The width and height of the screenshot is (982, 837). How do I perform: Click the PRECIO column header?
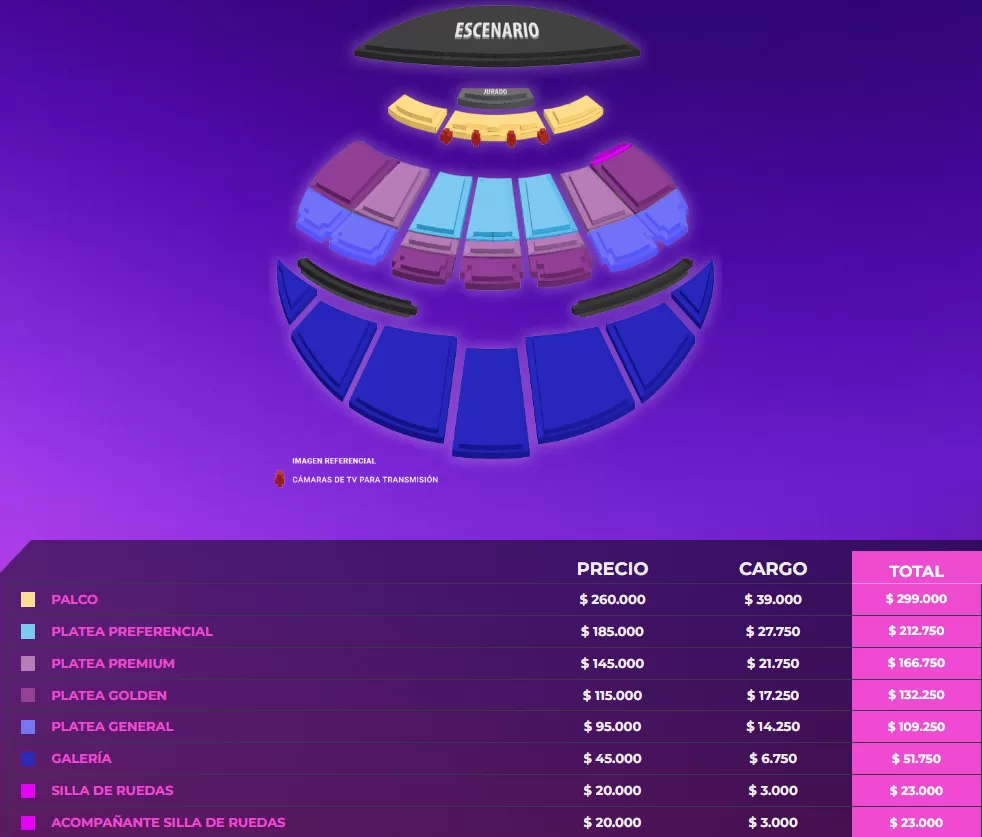[x=612, y=569]
